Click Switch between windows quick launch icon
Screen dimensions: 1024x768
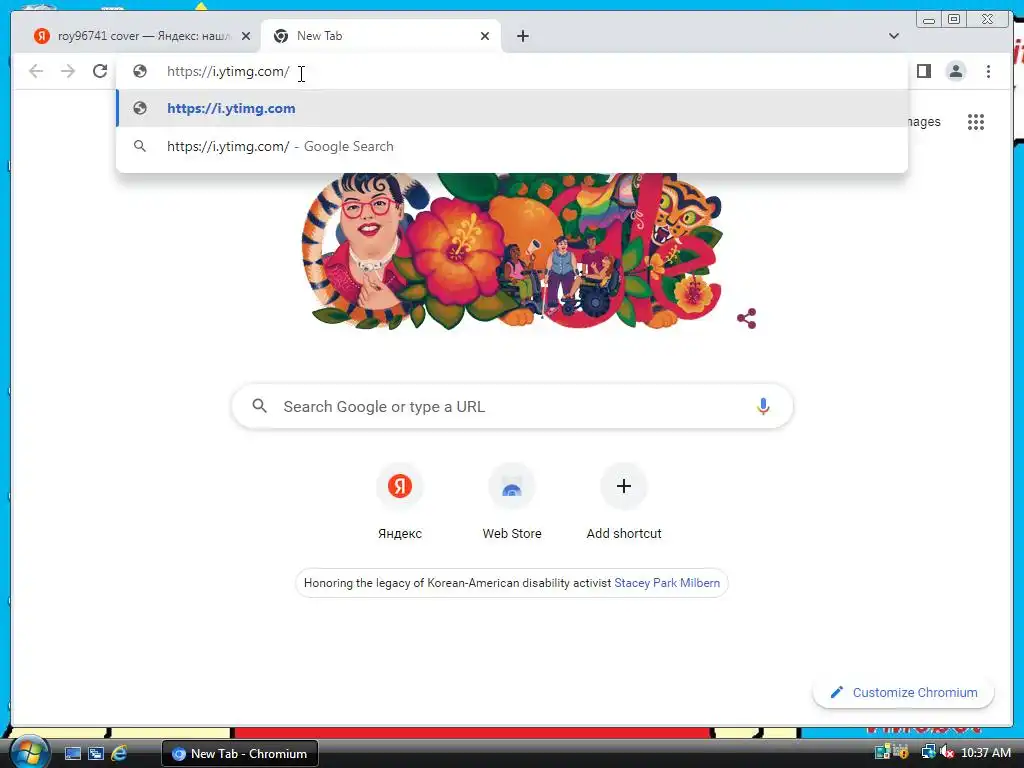(x=96, y=753)
